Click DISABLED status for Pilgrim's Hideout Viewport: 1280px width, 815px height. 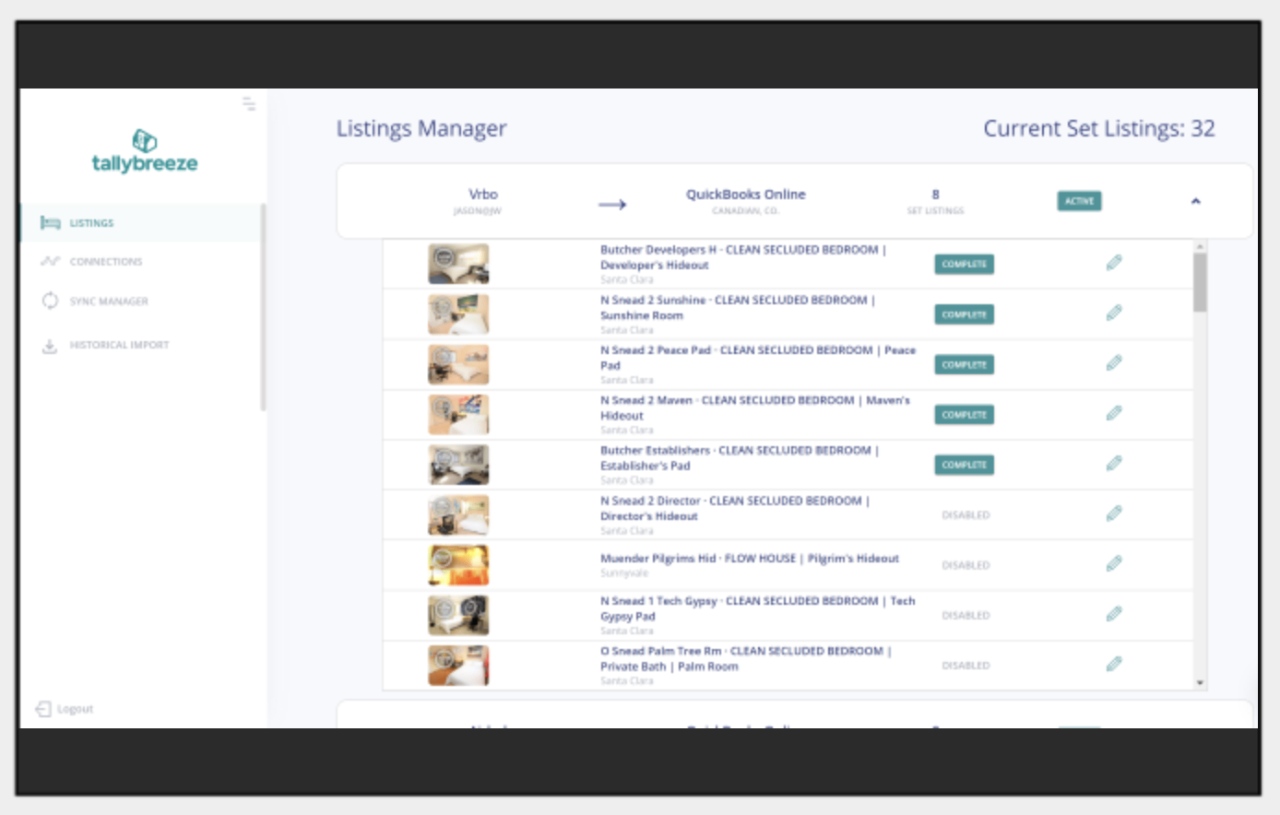pyautogui.click(x=966, y=565)
